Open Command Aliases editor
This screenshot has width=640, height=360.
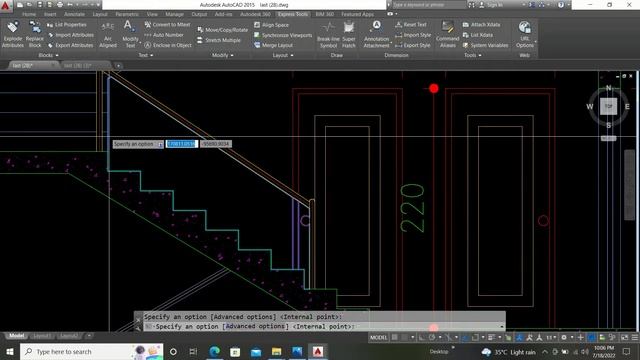[x=447, y=35]
